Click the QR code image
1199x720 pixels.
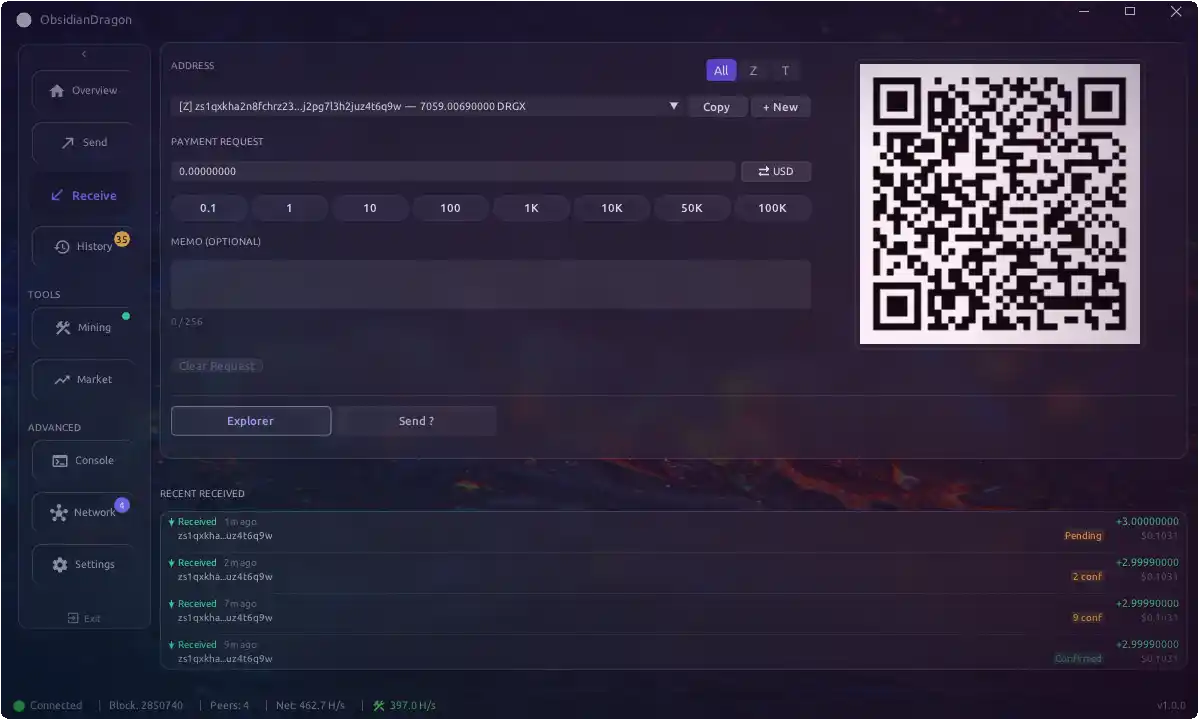tap(999, 204)
